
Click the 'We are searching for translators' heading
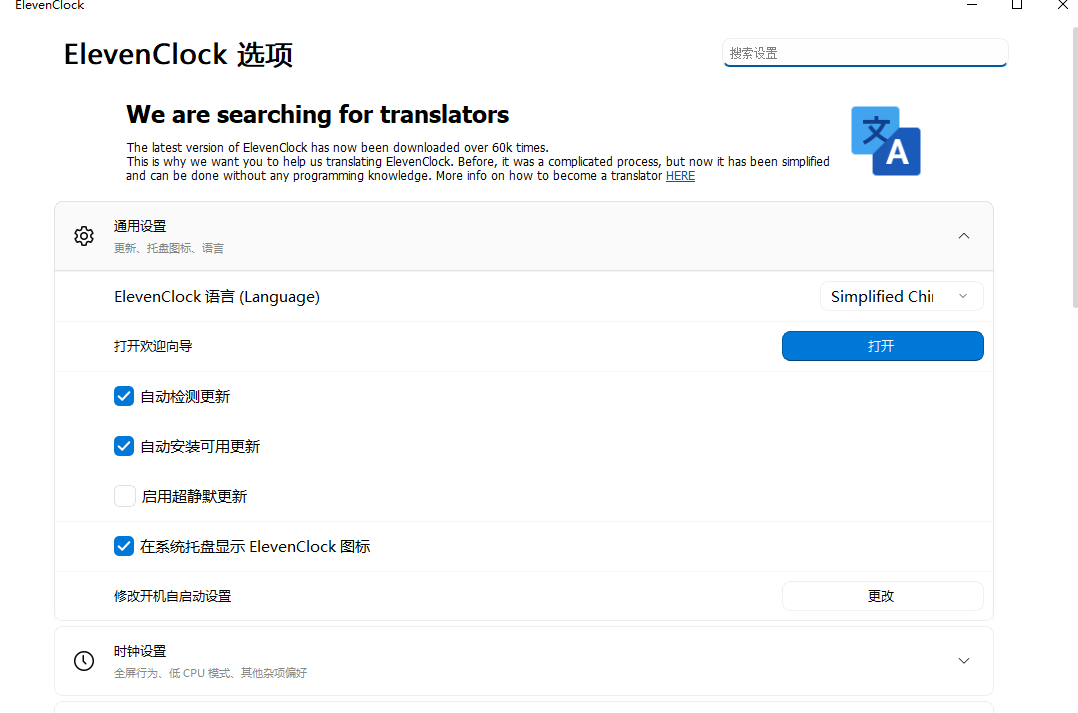point(318,114)
